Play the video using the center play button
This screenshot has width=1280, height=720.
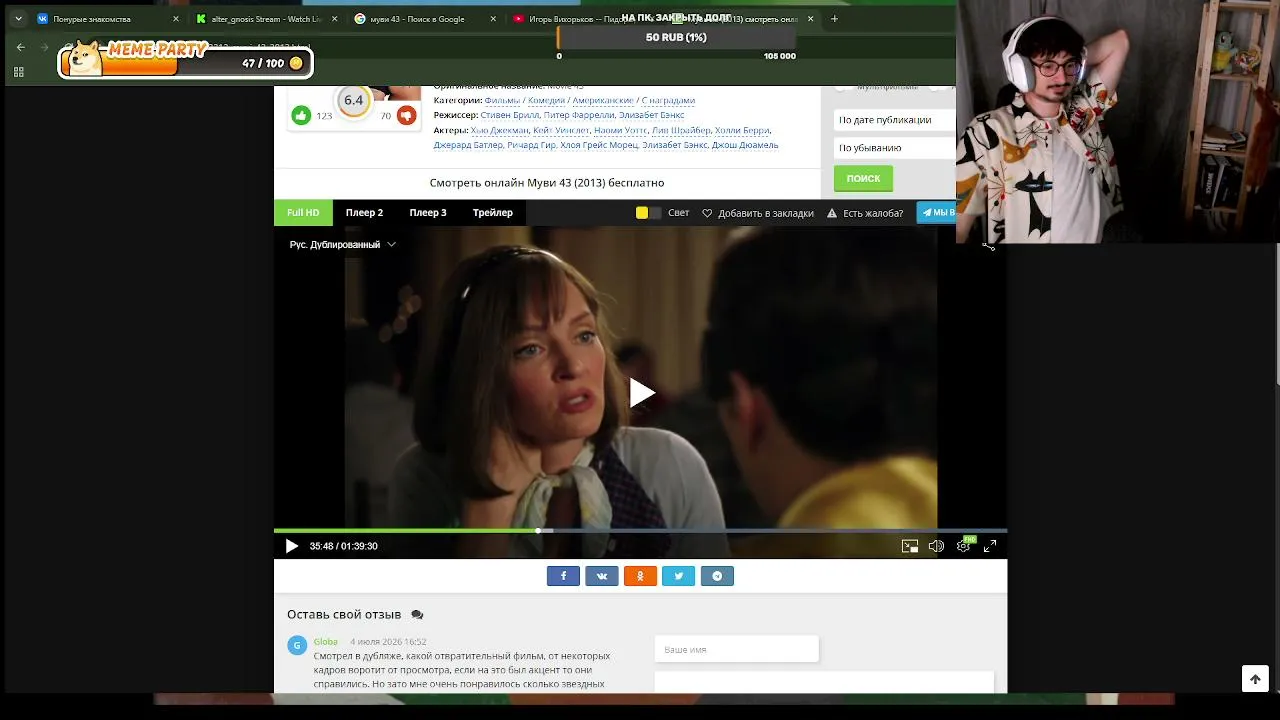(642, 393)
